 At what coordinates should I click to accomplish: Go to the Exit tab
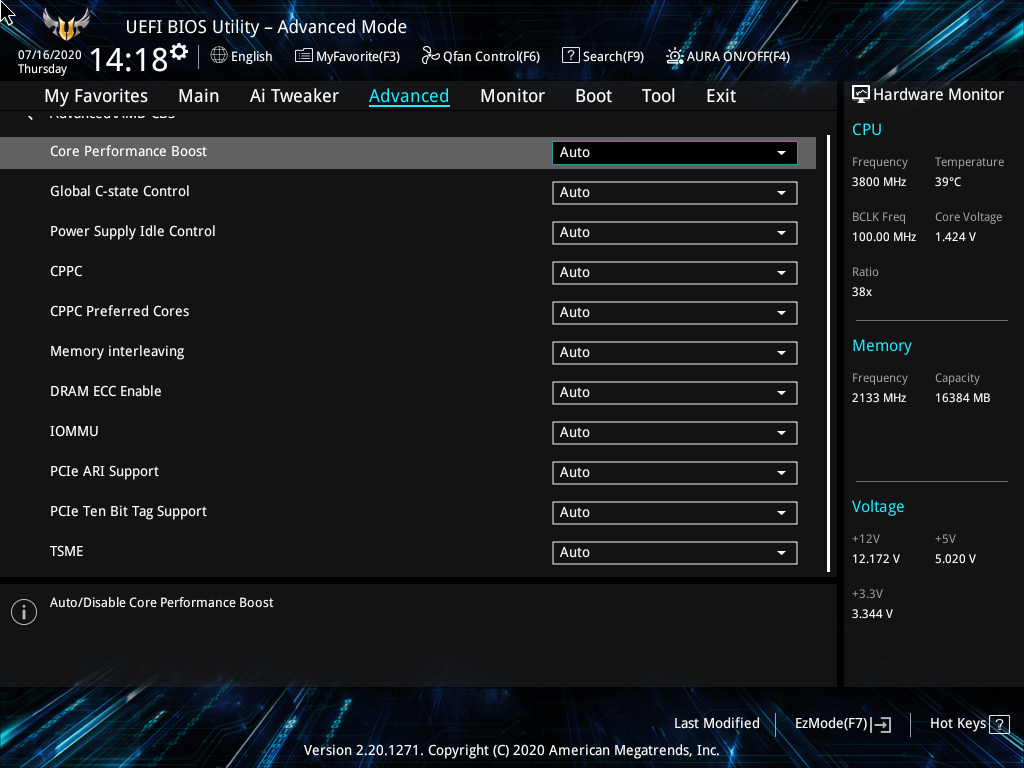point(721,96)
